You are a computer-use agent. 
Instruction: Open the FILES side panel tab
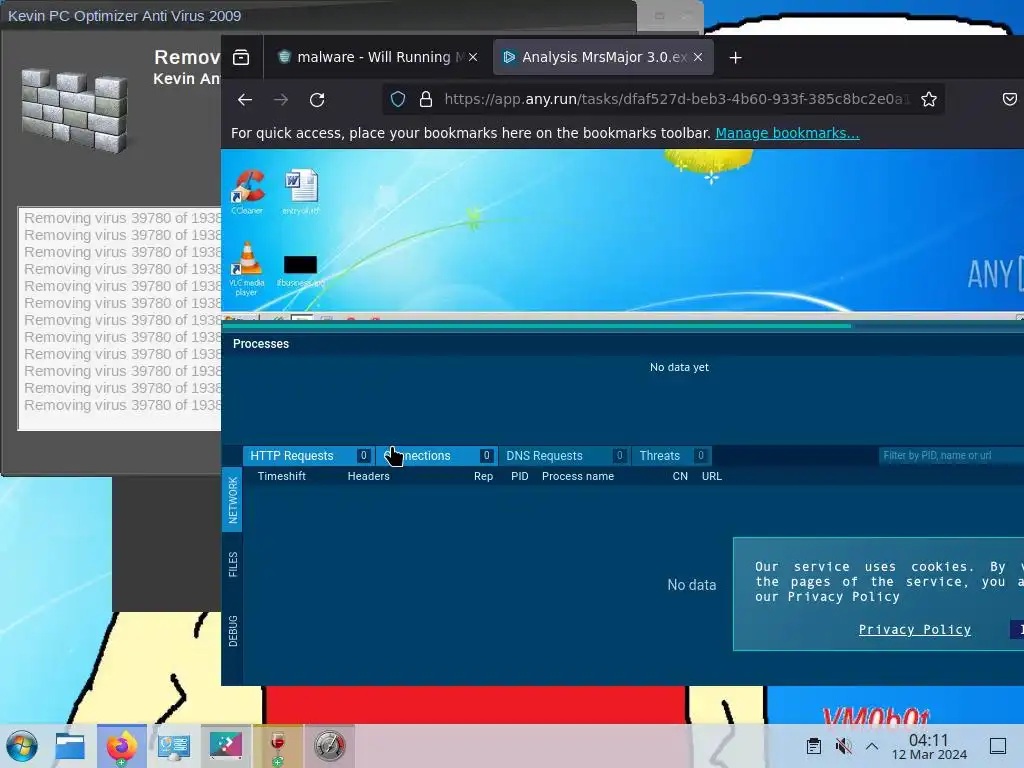point(232,564)
